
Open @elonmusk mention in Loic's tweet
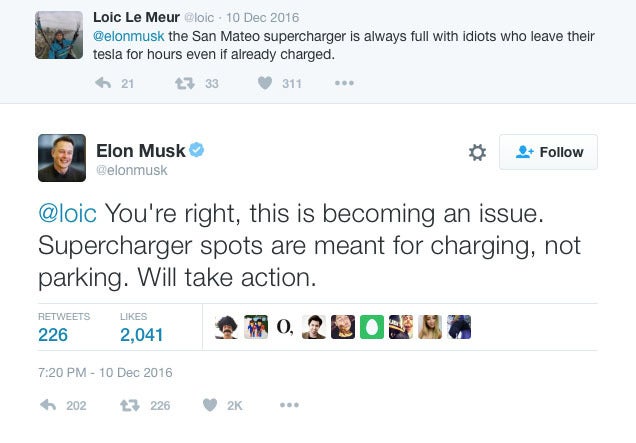pos(129,36)
